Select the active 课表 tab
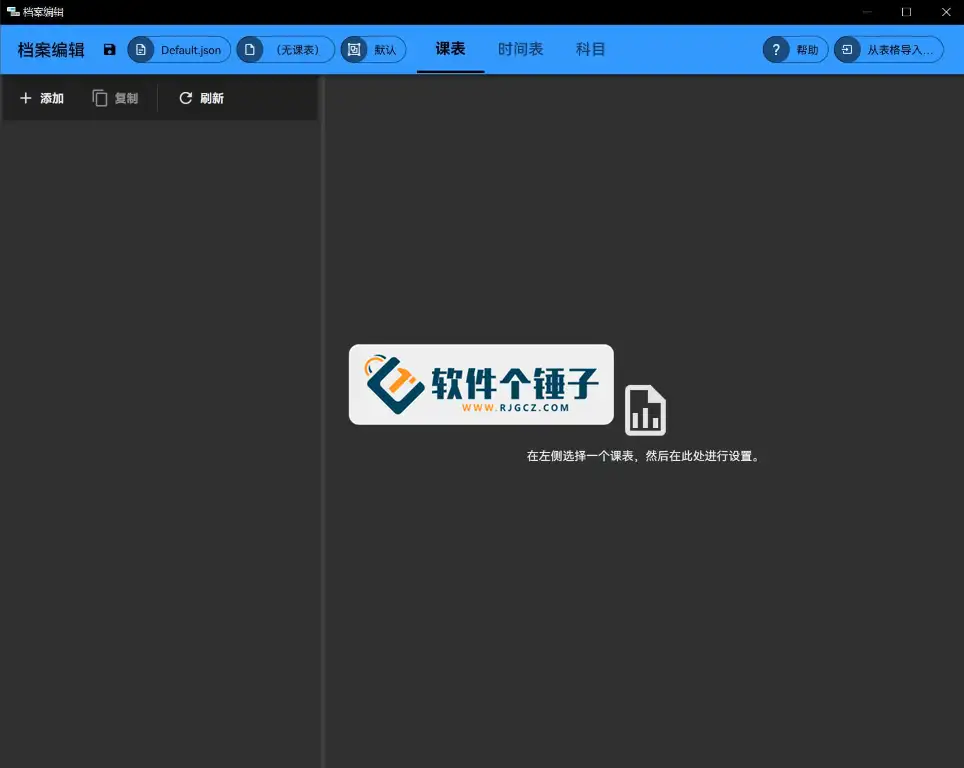The width and height of the screenshot is (964, 768). pyautogui.click(x=450, y=49)
